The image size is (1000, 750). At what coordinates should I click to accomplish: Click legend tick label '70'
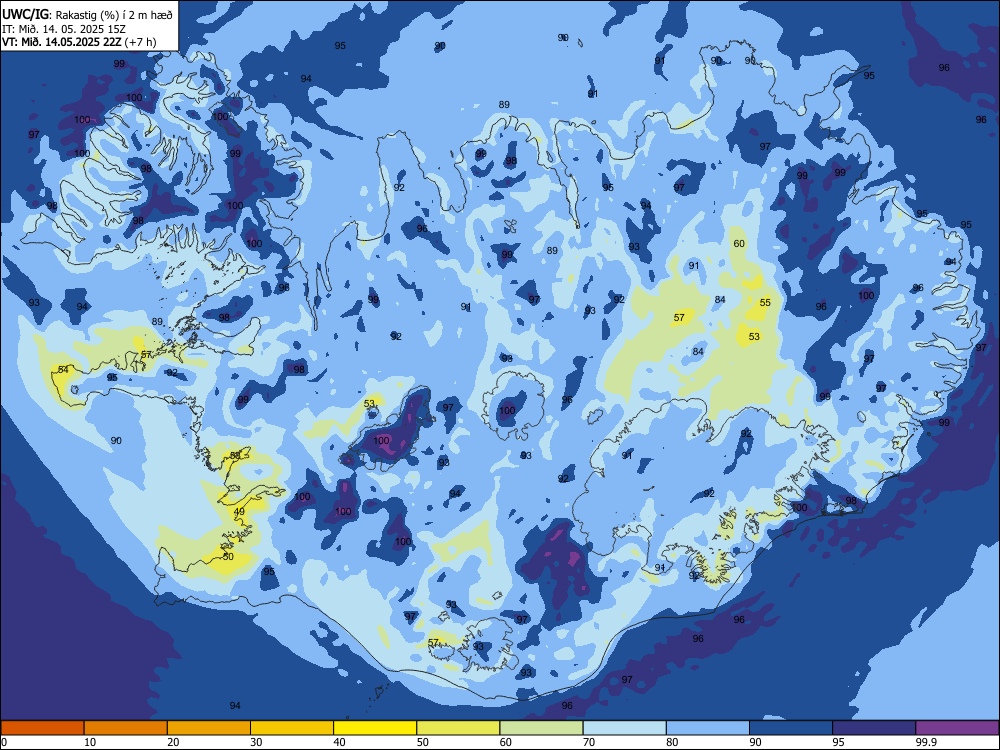click(589, 742)
